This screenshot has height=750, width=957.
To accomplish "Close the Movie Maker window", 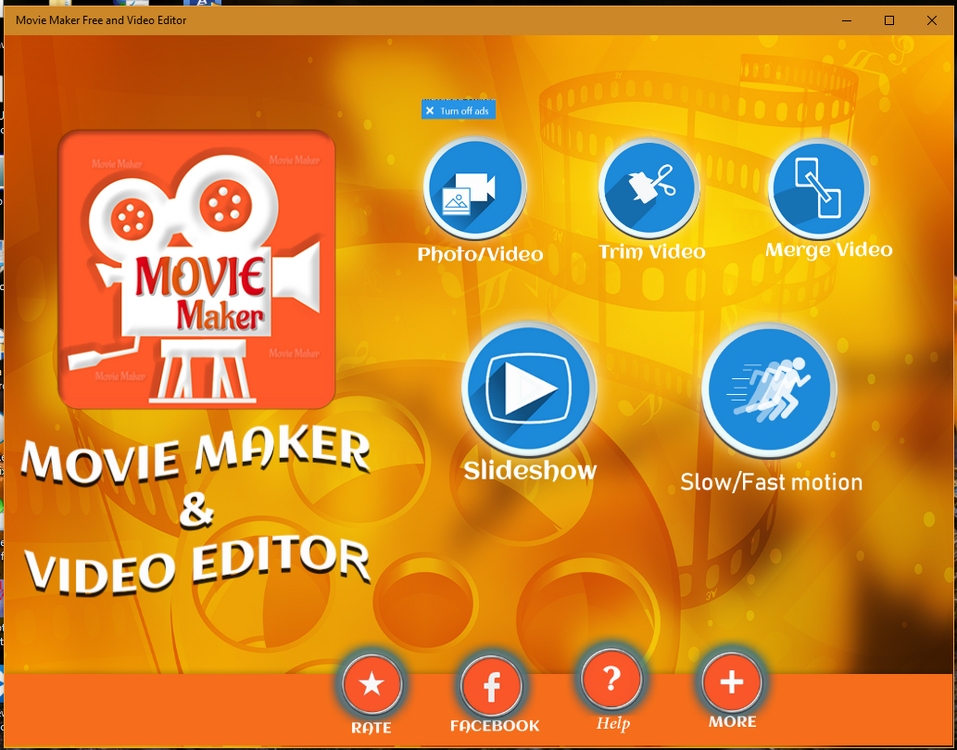I will (x=931, y=20).
